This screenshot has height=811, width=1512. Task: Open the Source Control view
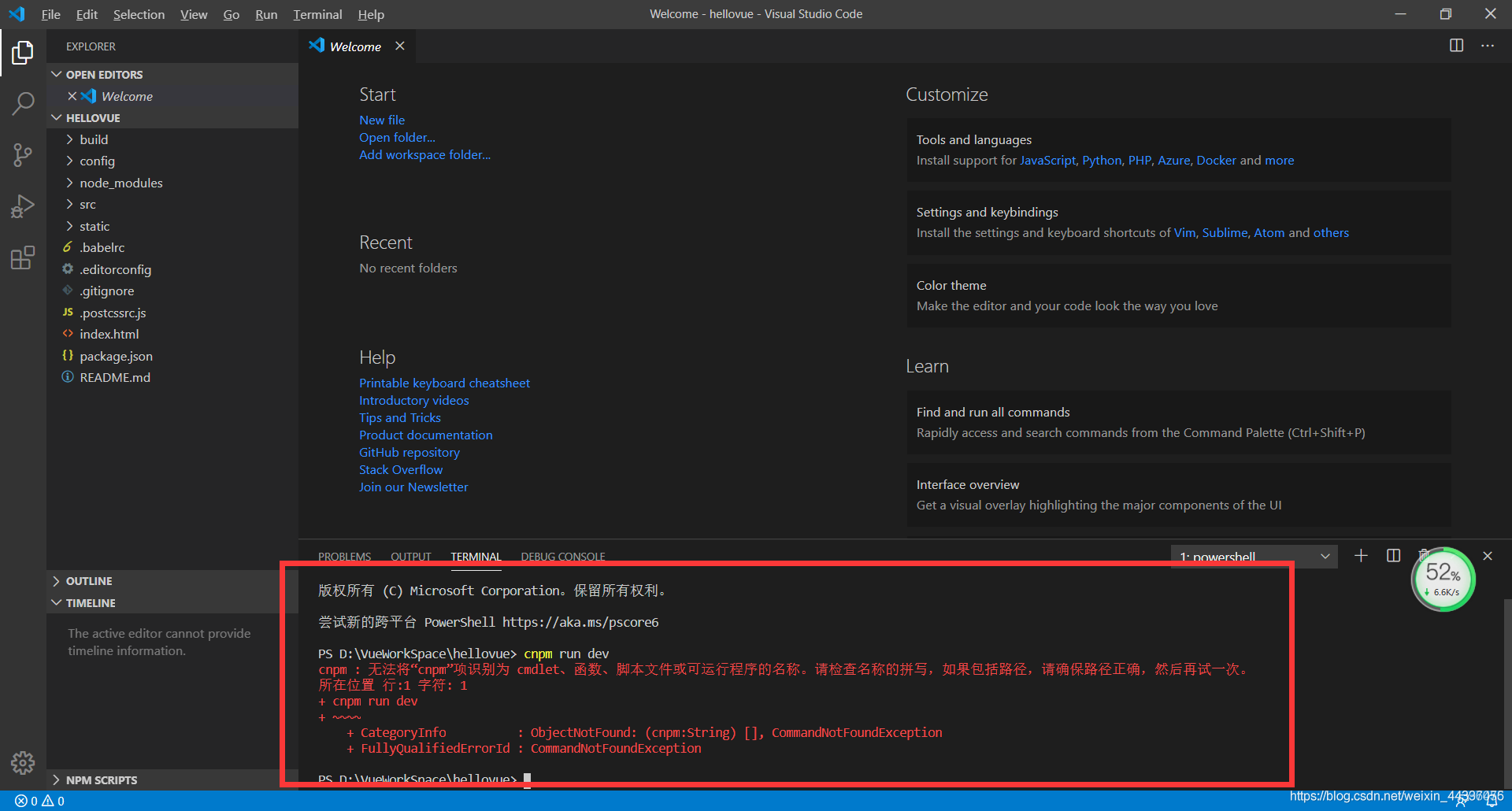(x=23, y=155)
